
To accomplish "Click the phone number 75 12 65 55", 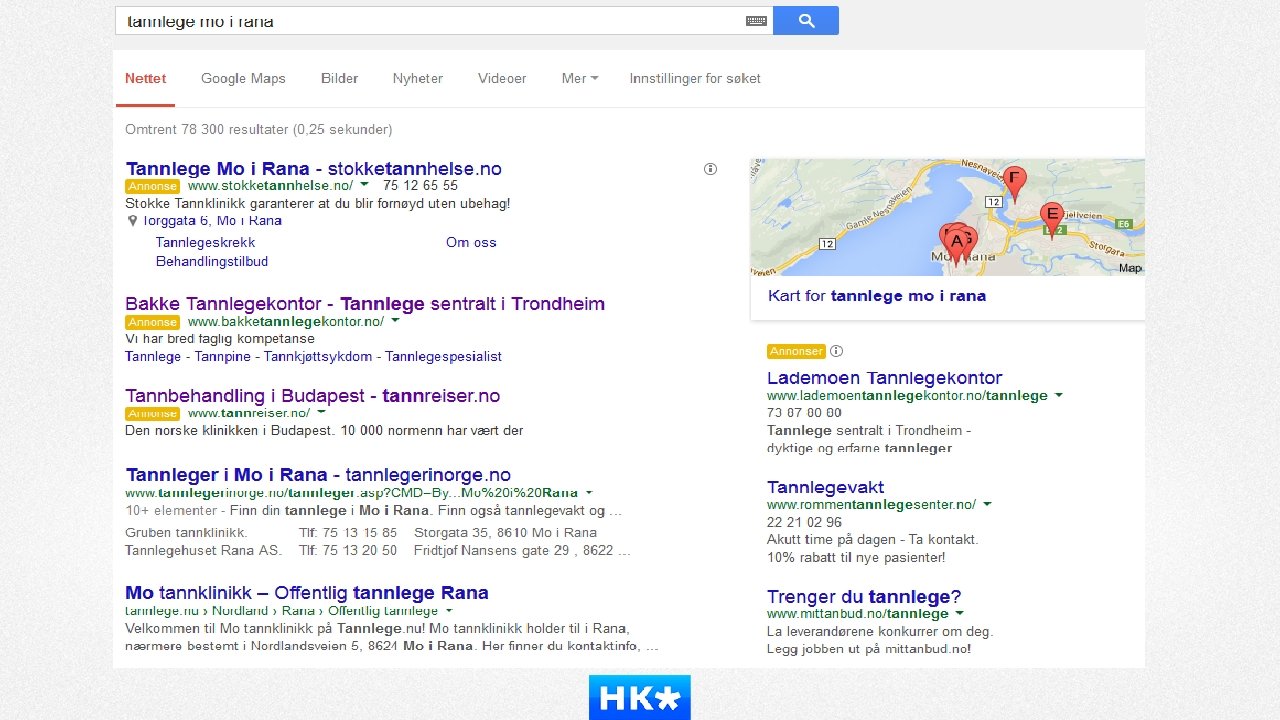I will 420,186.
